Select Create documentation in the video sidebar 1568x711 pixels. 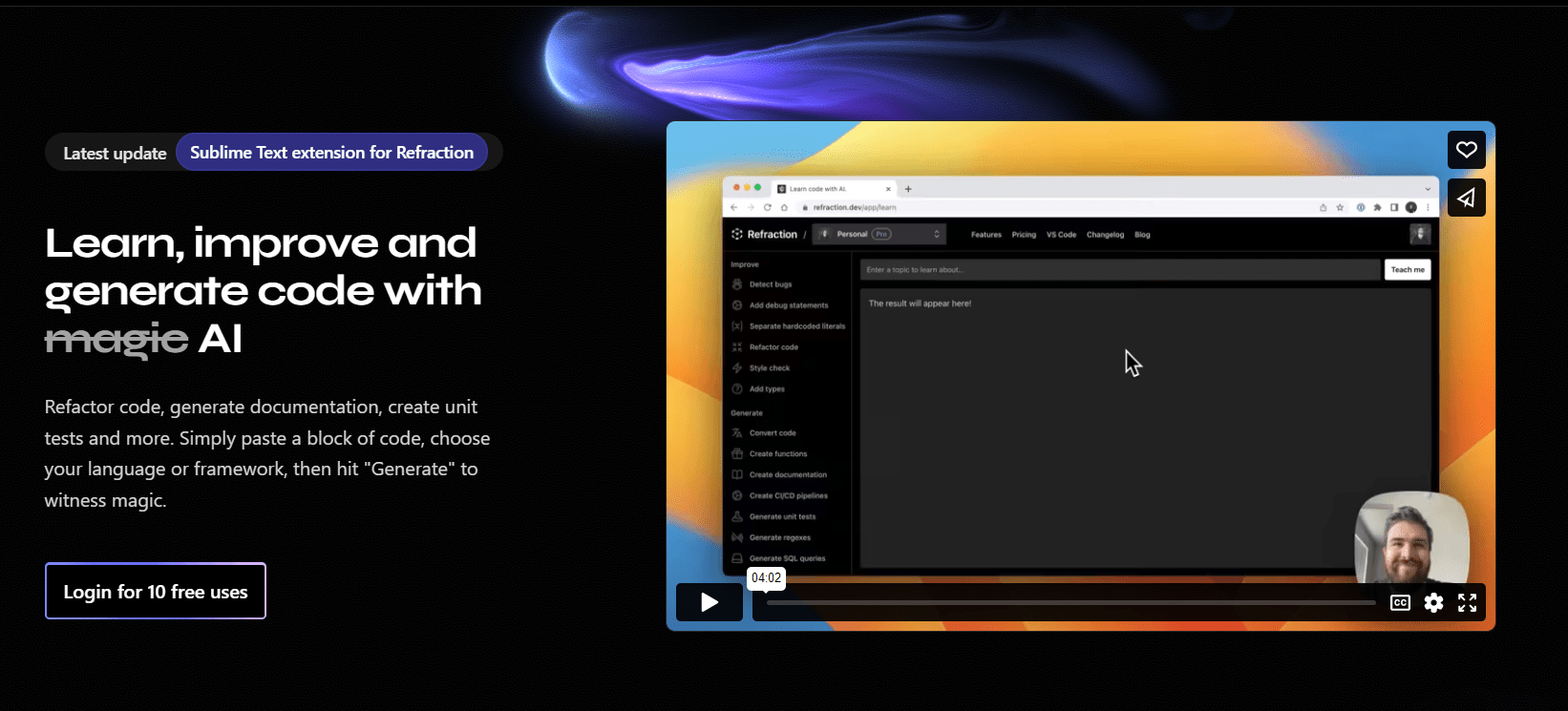point(788,475)
